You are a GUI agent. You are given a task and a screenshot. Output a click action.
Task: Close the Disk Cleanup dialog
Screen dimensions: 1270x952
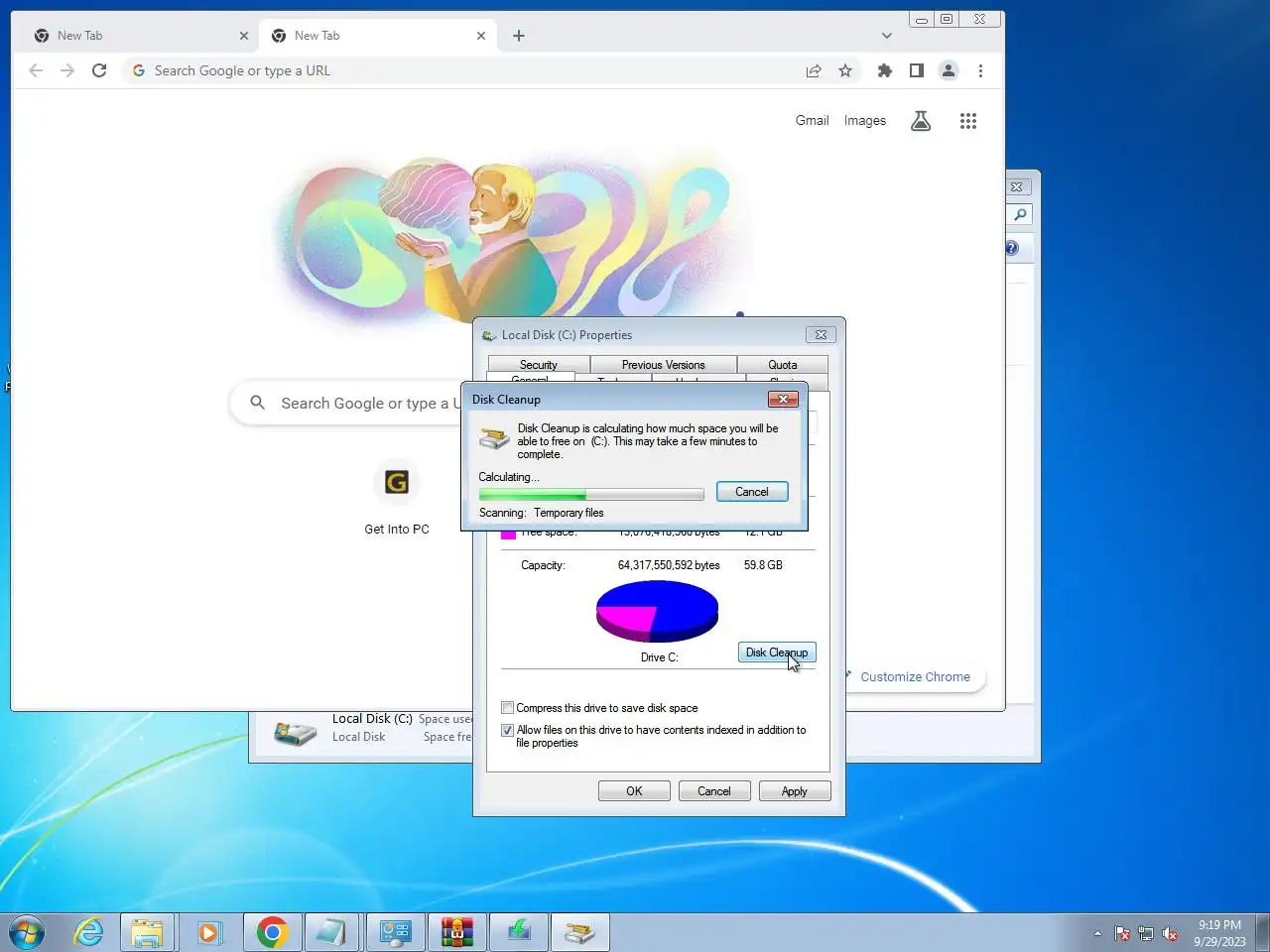click(x=783, y=399)
